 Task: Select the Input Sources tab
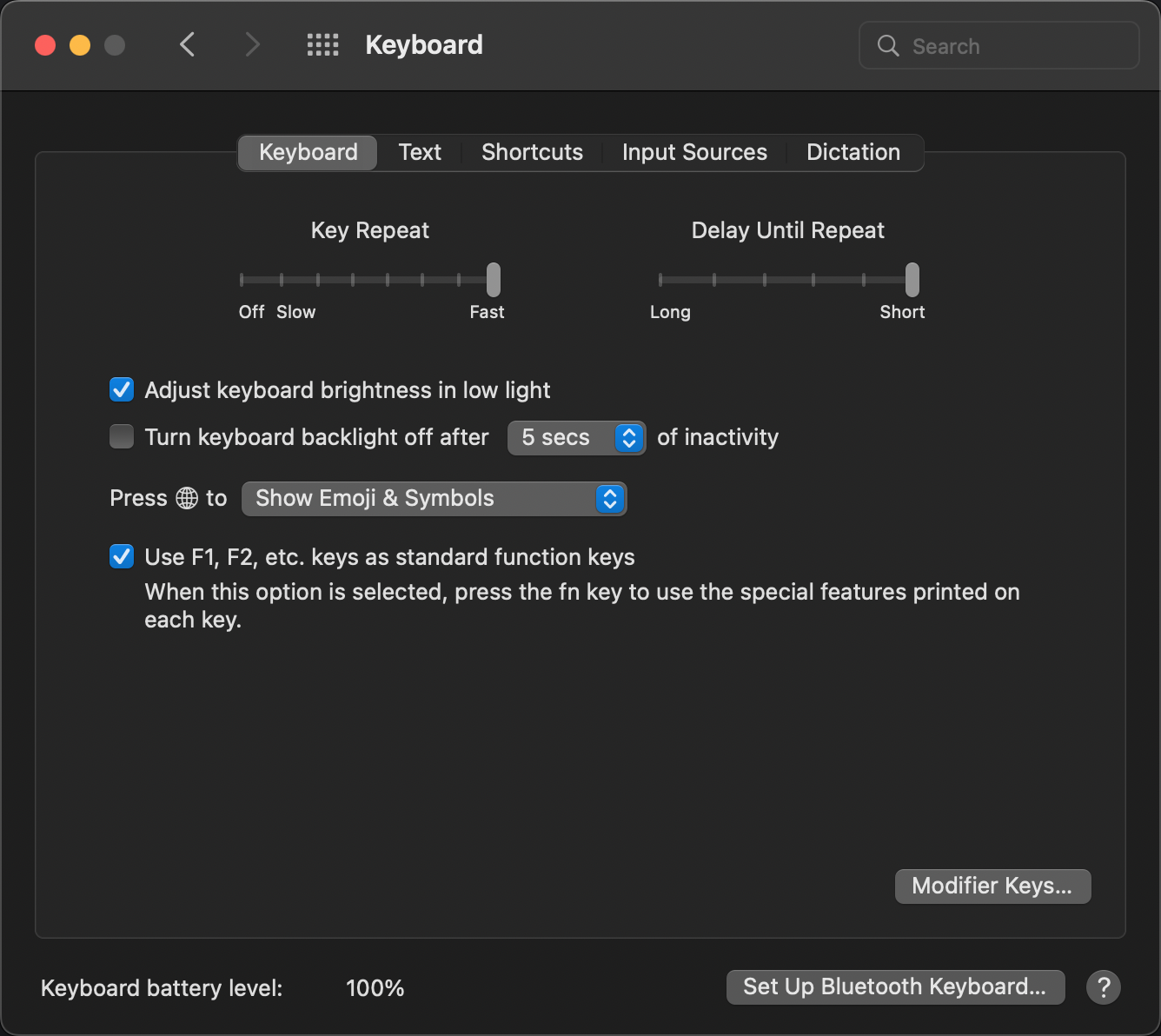(x=694, y=152)
